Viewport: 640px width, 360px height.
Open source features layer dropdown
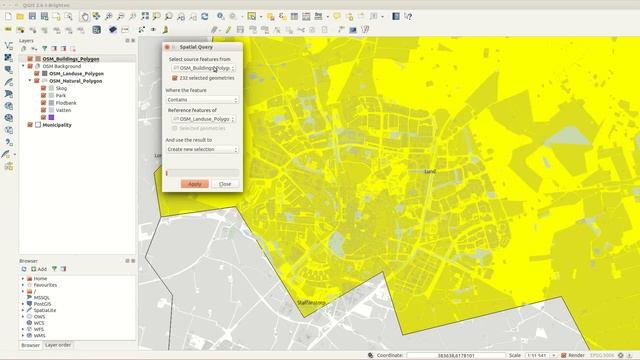(x=203, y=68)
